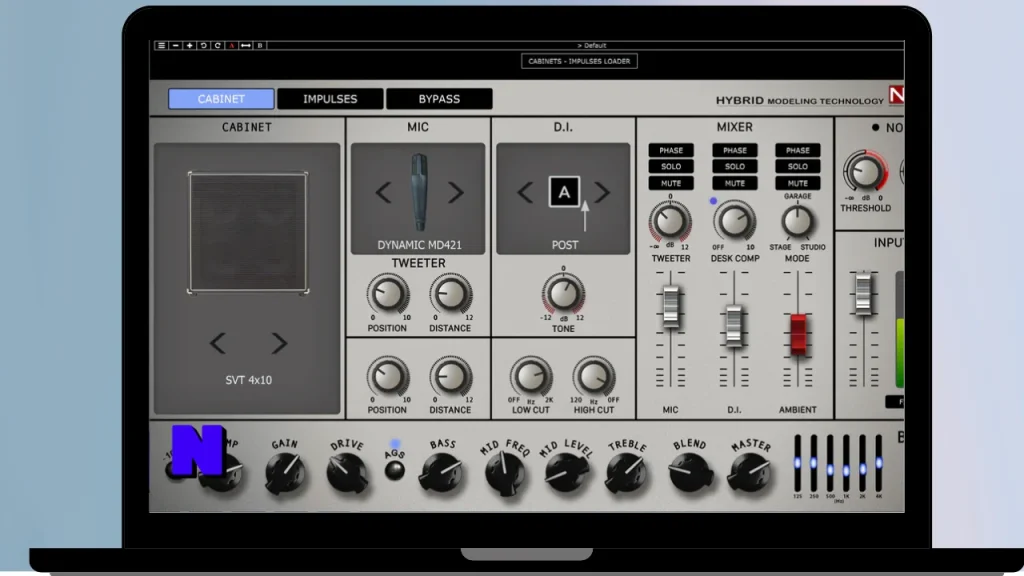1024x576 pixels.
Task: Switch to the IMPULSES tab
Action: pyautogui.click(x=330, y=99)
